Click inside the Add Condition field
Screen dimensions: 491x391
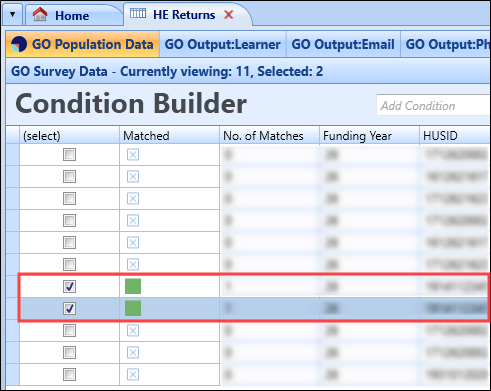coord(433,105)
